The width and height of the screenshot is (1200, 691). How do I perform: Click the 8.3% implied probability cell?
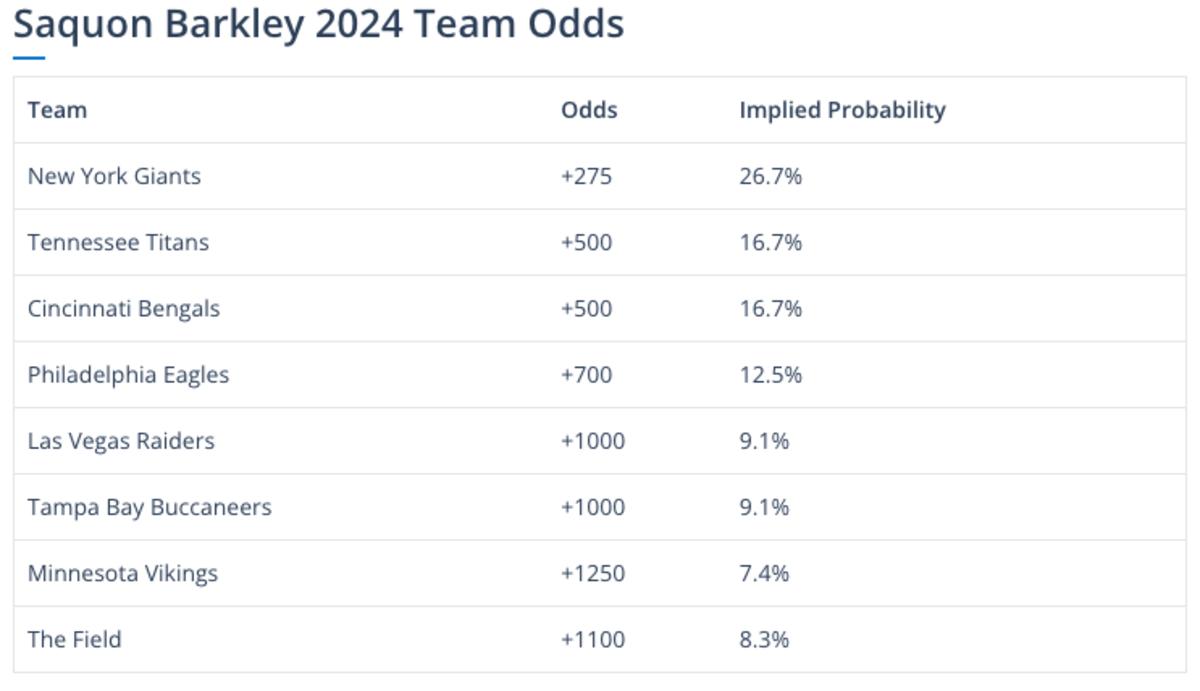[x=764, y=639]
